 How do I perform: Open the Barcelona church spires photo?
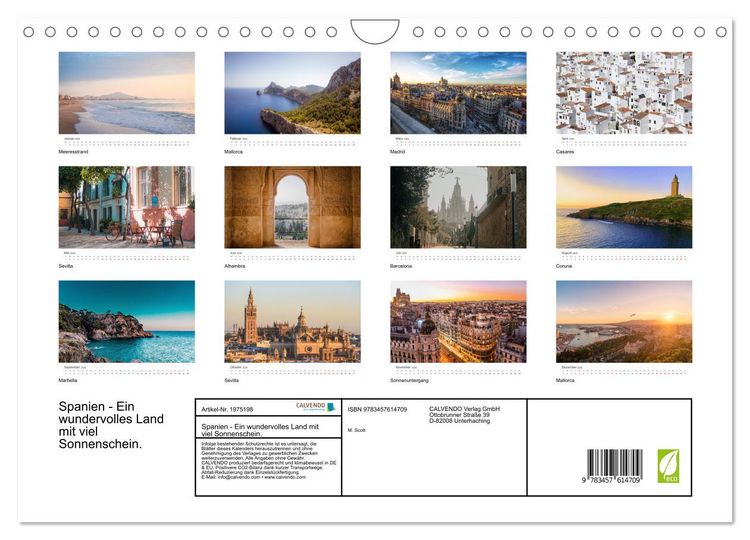click(x=458, y=207)
